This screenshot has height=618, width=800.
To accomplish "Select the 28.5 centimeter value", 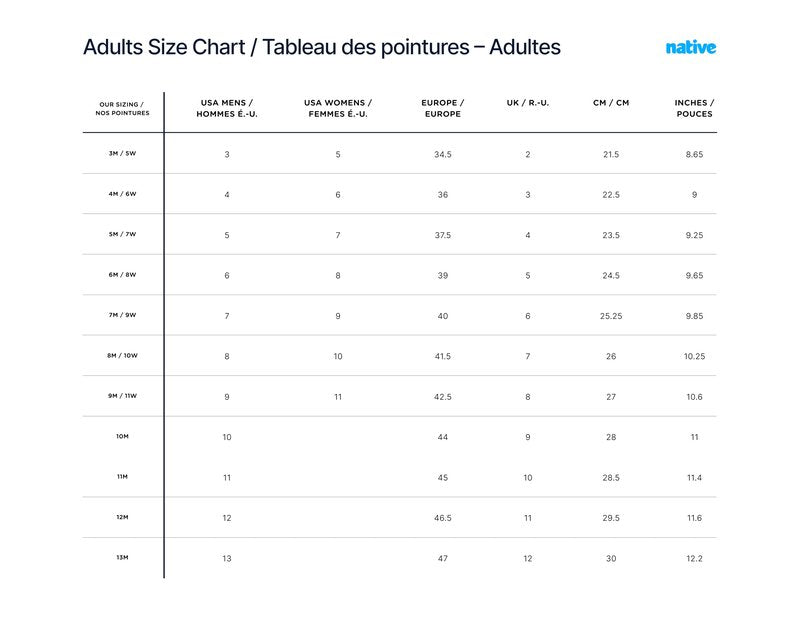I will [611, 478].
